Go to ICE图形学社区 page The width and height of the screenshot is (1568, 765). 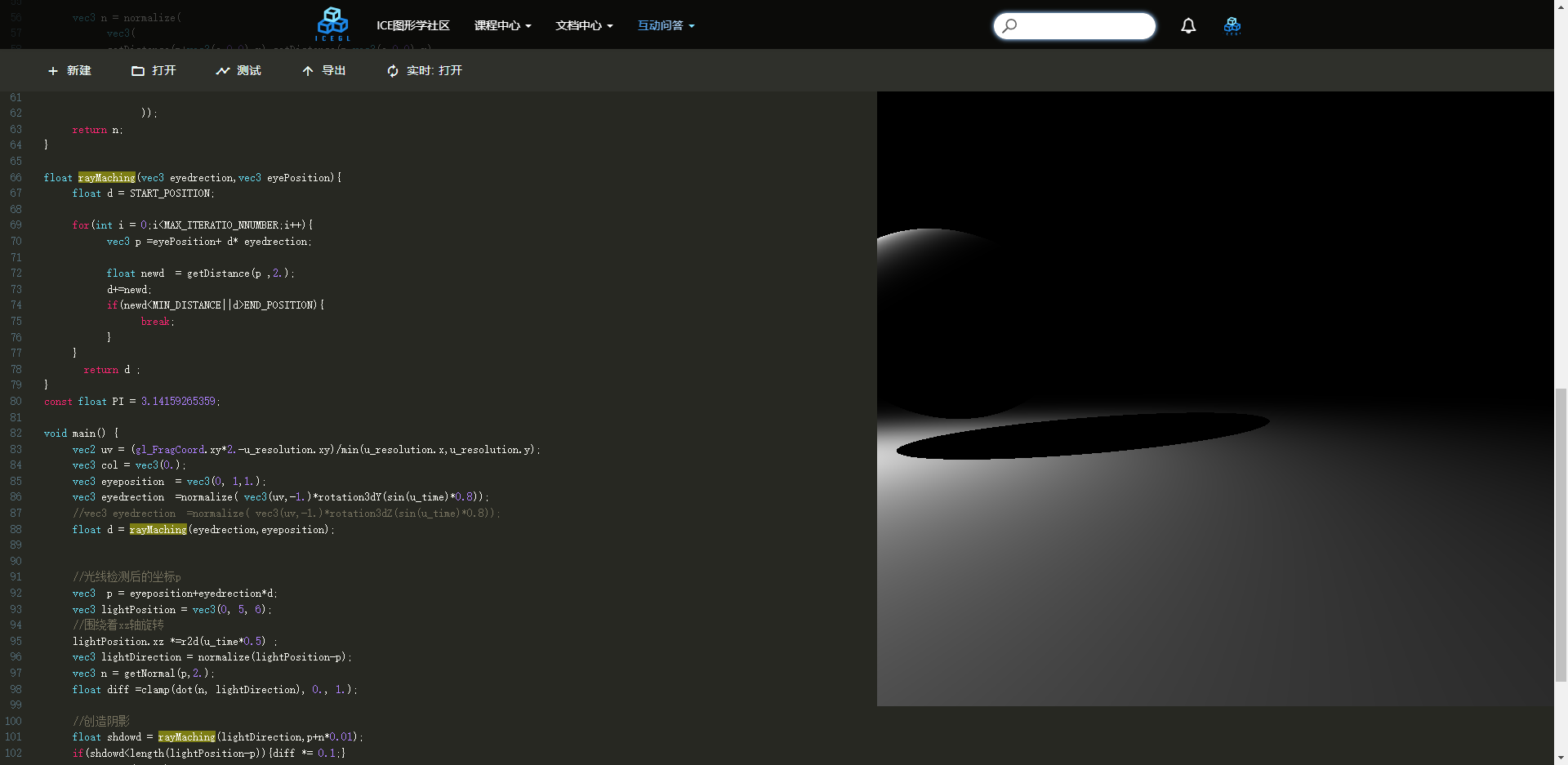pyautogui.click(x=413, y=26)
